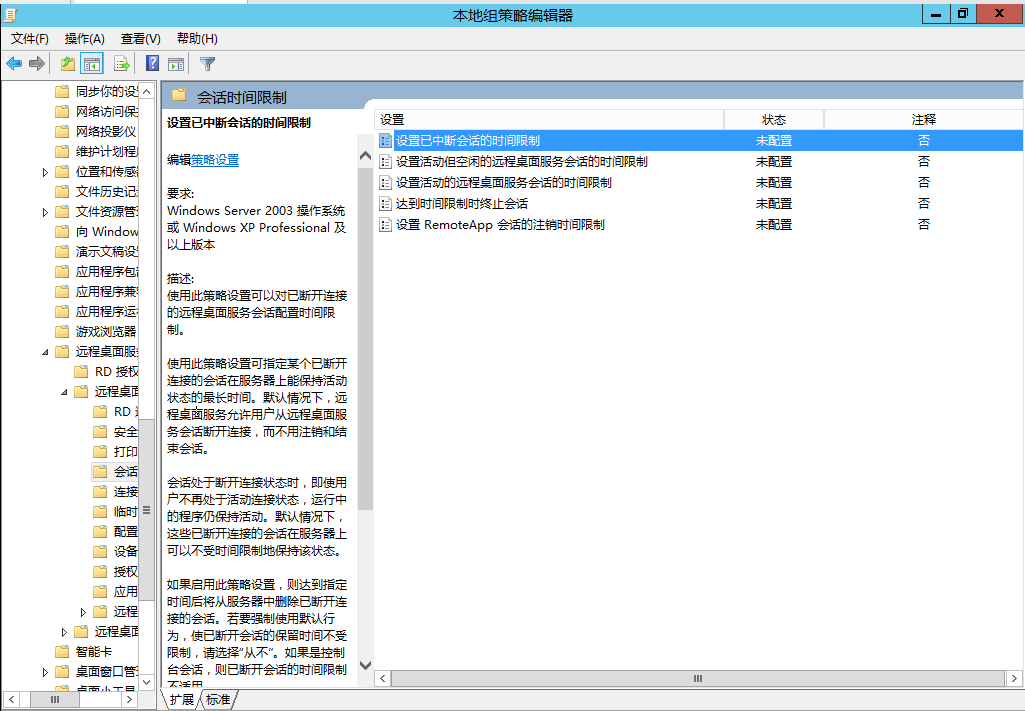This screenshot has height=711, width=1025.
Task: Collapse the 远程桌面服务 tree node
Action: pos(45,351)
